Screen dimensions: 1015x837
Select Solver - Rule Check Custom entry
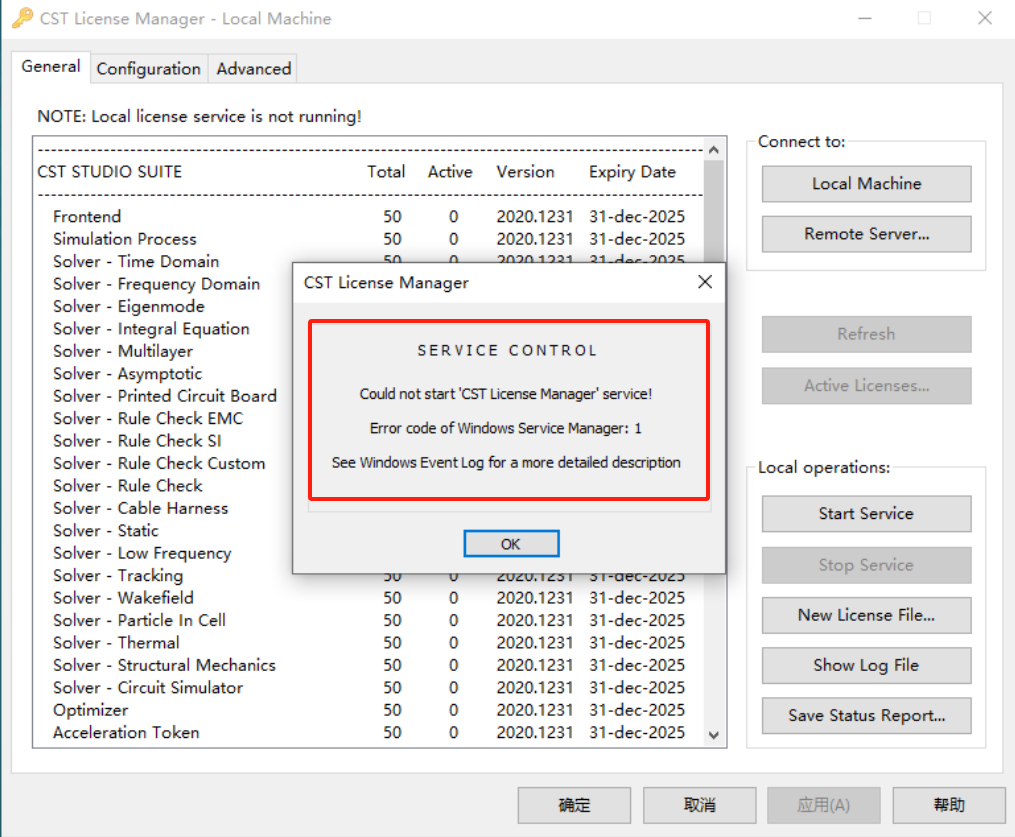pos(159,463)
